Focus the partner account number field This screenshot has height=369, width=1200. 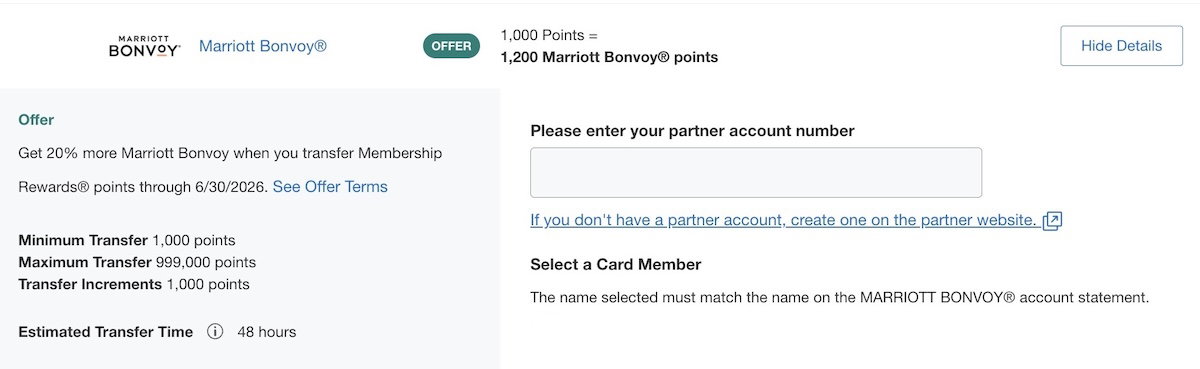756,173
